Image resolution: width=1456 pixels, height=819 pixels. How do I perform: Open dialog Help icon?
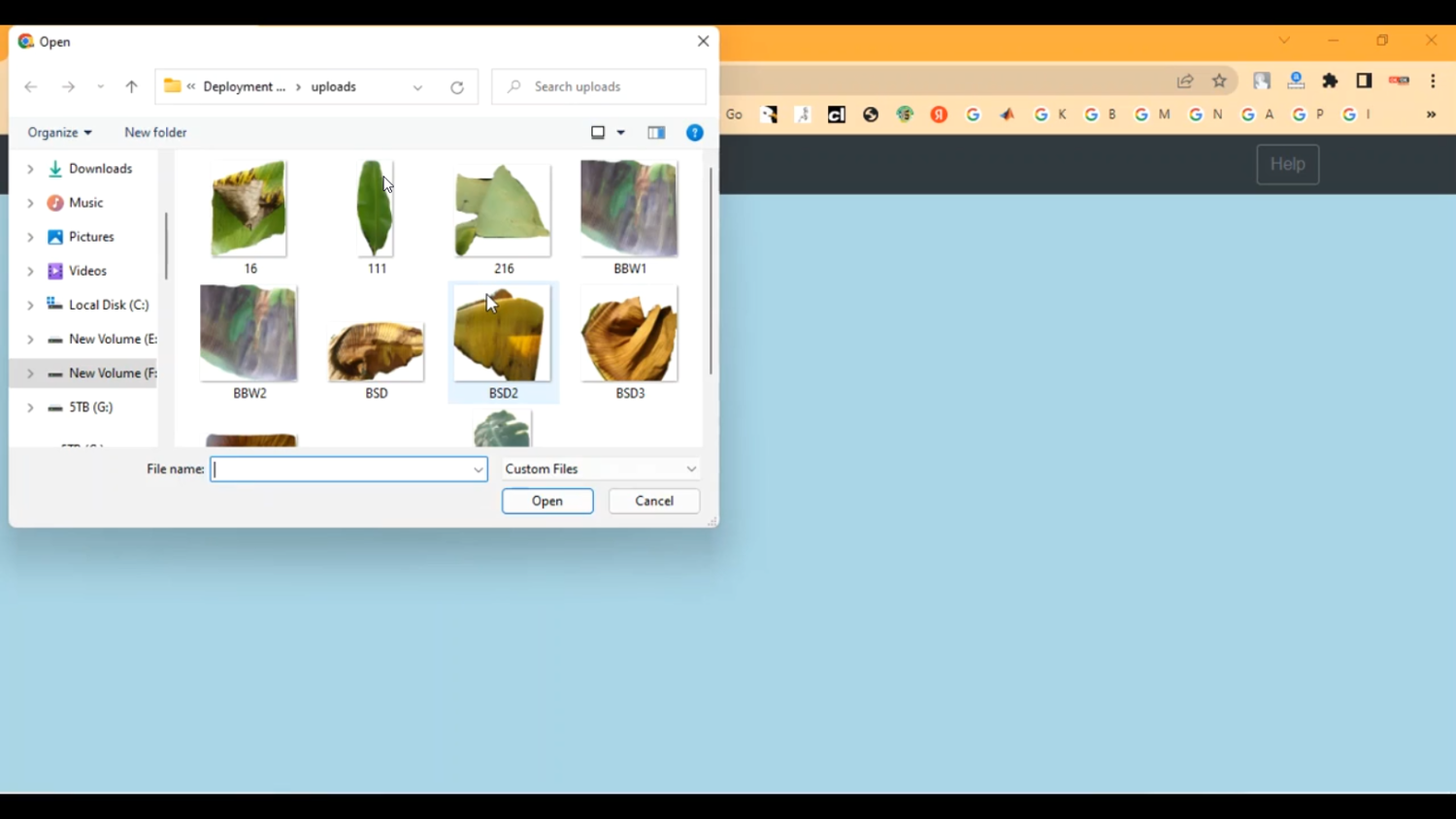[695, 133]
